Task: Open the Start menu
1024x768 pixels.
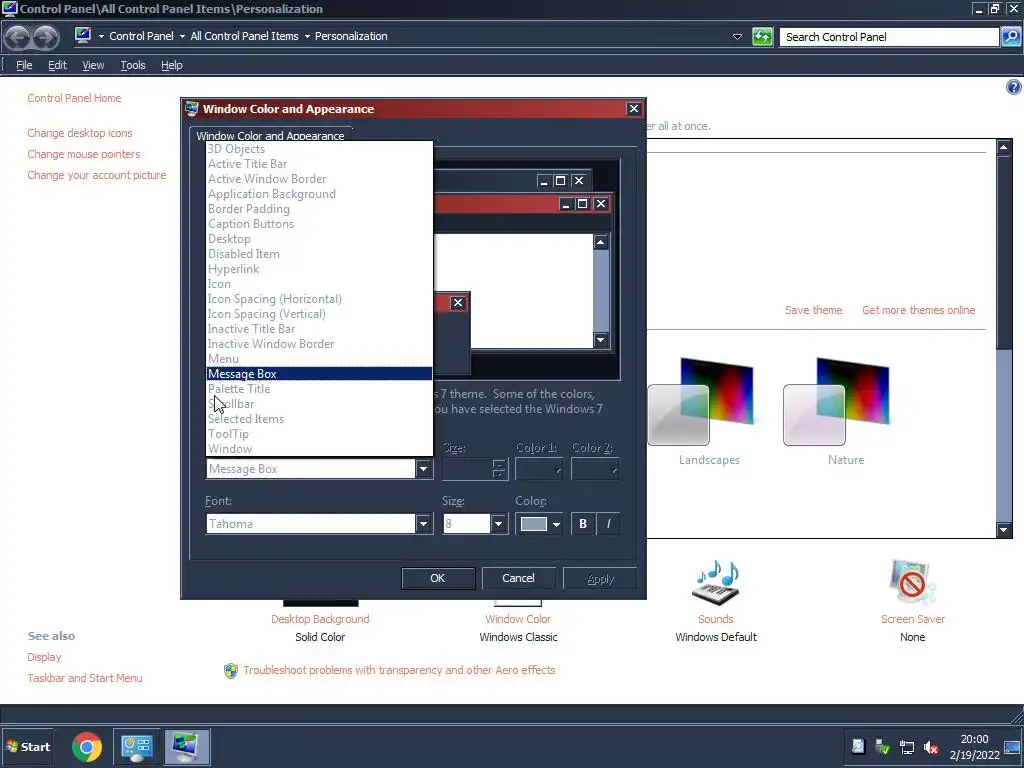Action: (x=27, y=746)
